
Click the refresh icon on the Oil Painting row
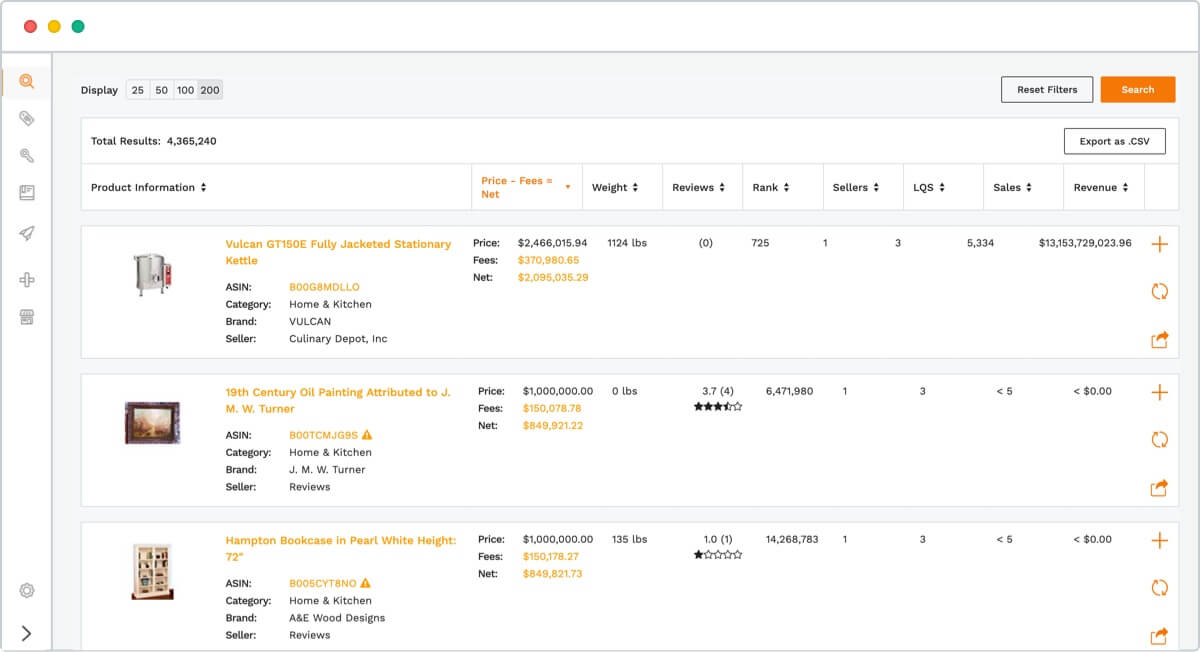(1160, 439)
